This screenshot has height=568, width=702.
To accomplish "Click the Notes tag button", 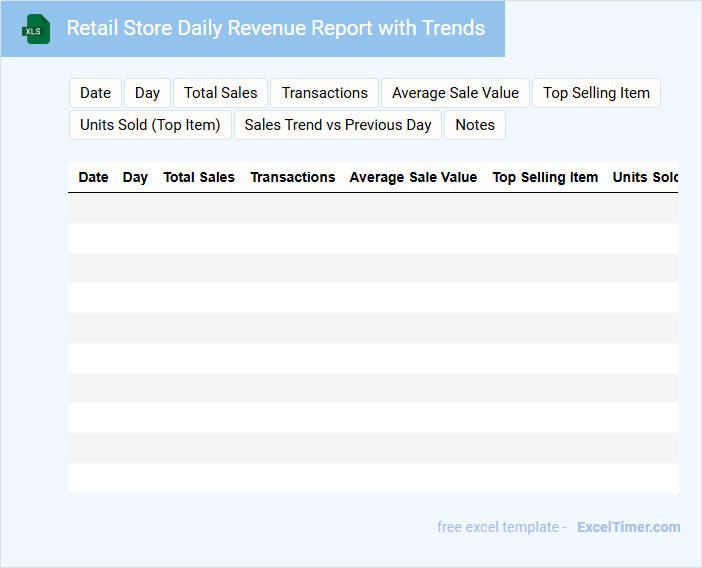I will (x=475, y=125).
